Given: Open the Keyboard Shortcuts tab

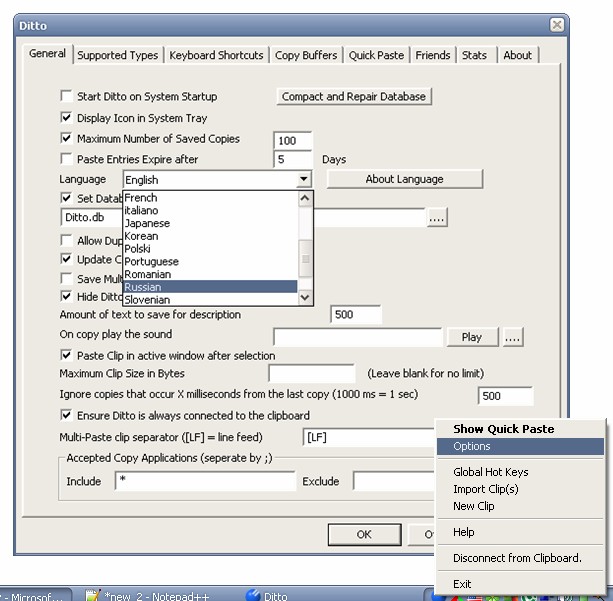Looking at the screenshot, I should pos(216,55).
